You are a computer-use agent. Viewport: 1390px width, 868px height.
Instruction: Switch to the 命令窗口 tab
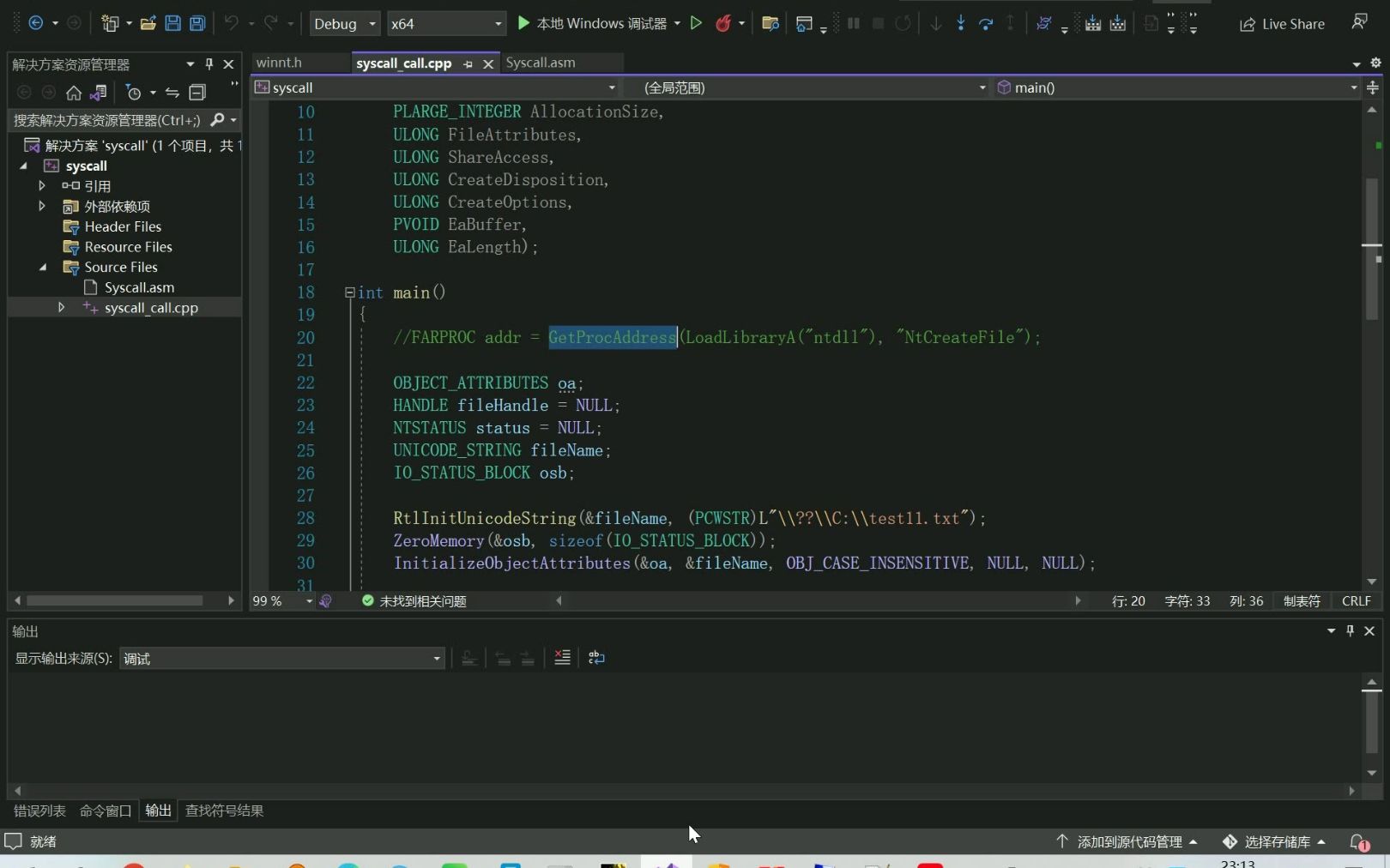(x=105, y=810)
